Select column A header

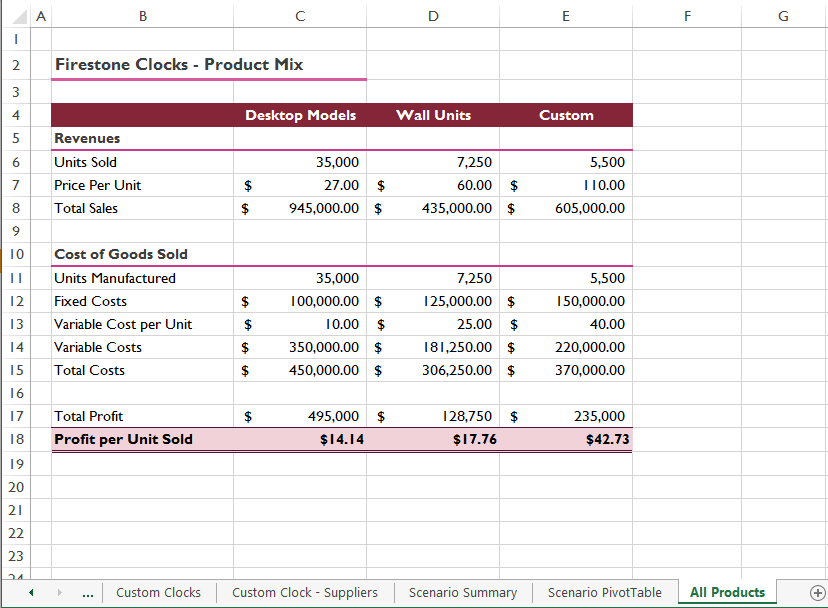point(41,16)
